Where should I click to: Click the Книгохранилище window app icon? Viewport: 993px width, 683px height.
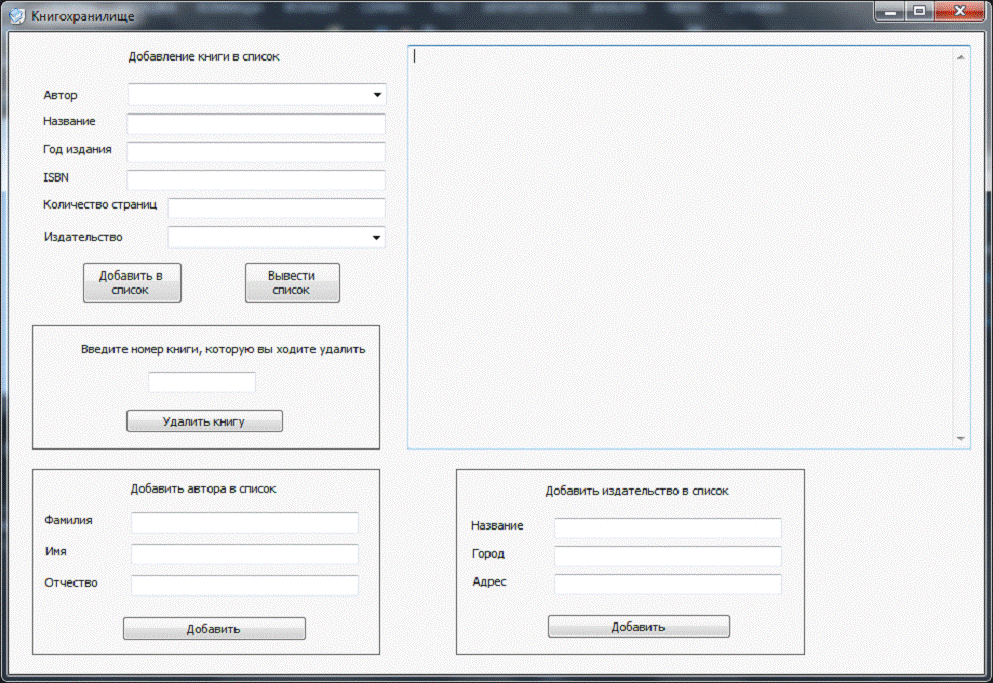pyautogui.click(x=17, y=16)
